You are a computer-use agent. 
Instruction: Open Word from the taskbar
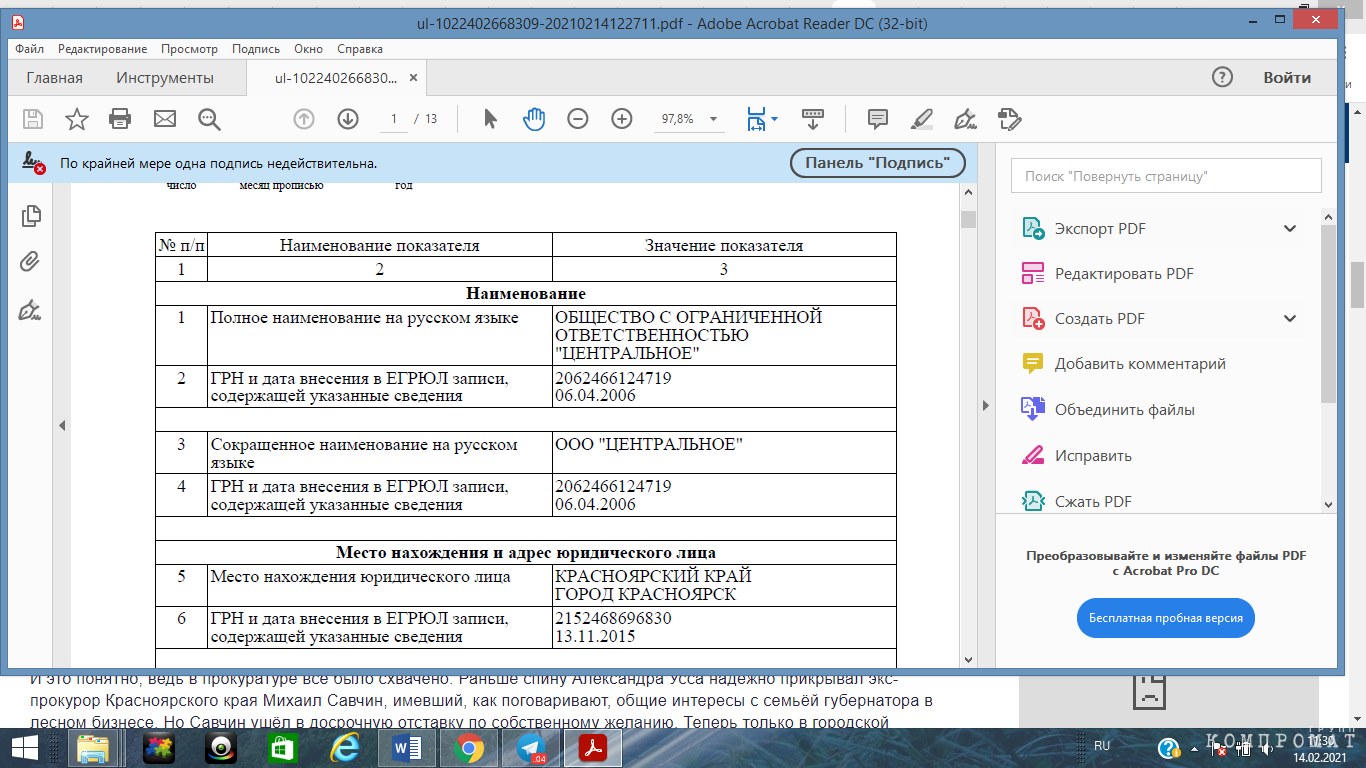[x=408, y=747]
